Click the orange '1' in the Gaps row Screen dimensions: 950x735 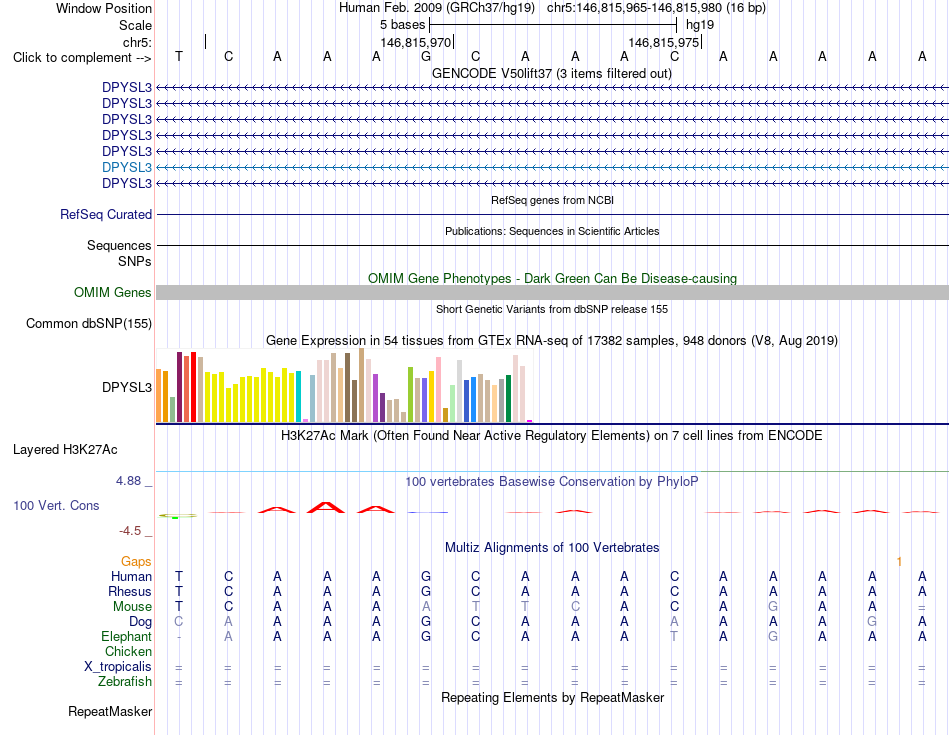899,562
